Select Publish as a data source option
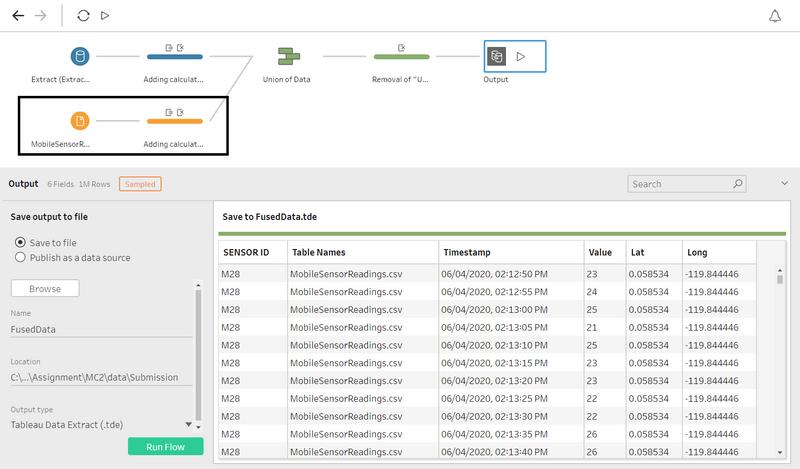Screen dimensions: 800x469 [x=20, y=257]
